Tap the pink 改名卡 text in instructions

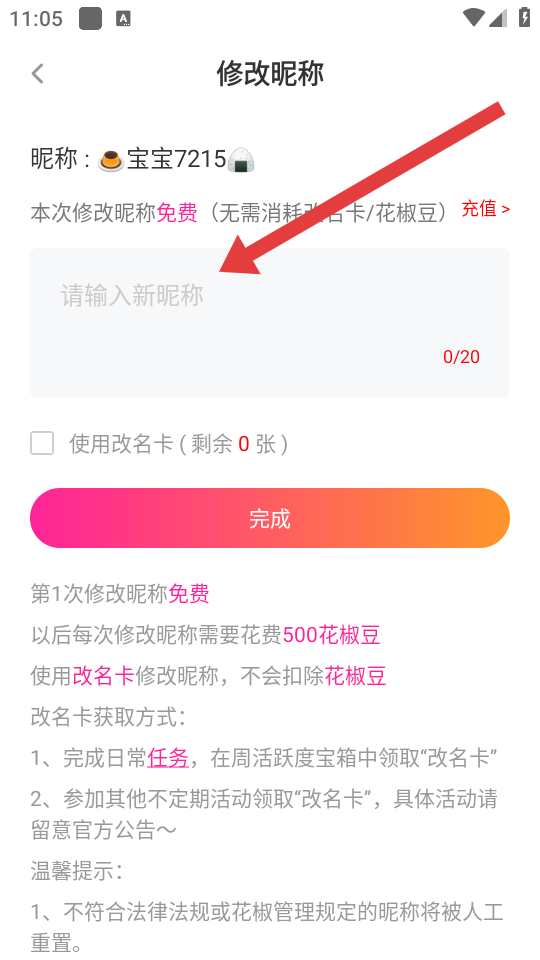[x=103, y=676]
